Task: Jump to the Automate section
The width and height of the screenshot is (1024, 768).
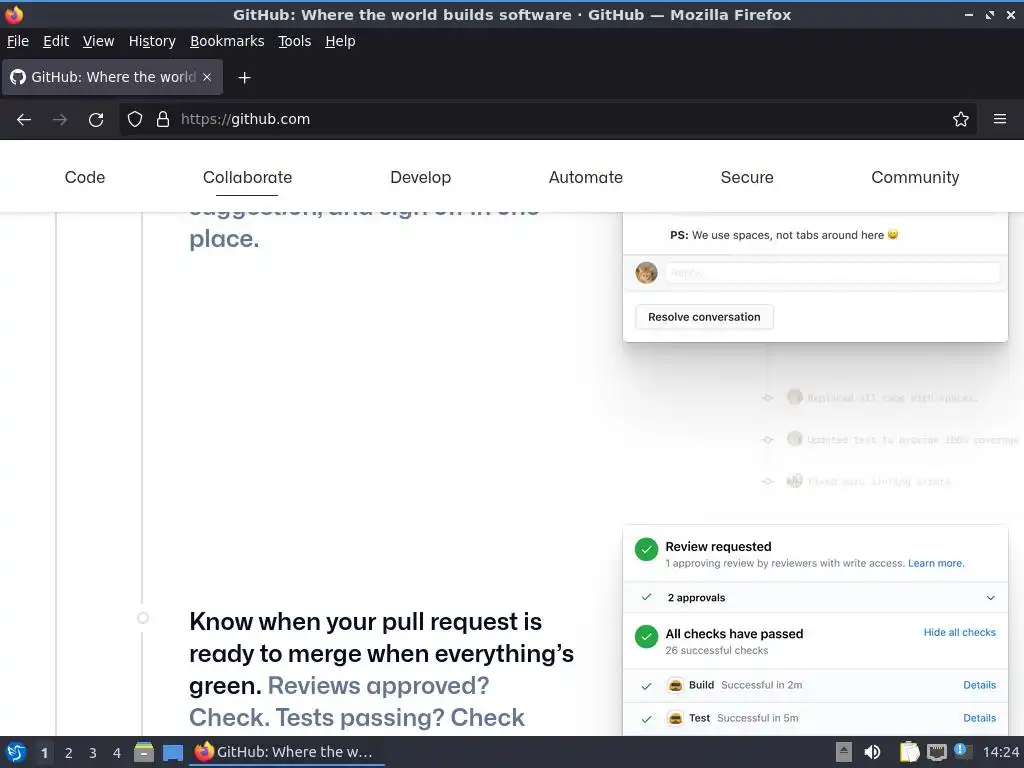Action: (586, 177)
